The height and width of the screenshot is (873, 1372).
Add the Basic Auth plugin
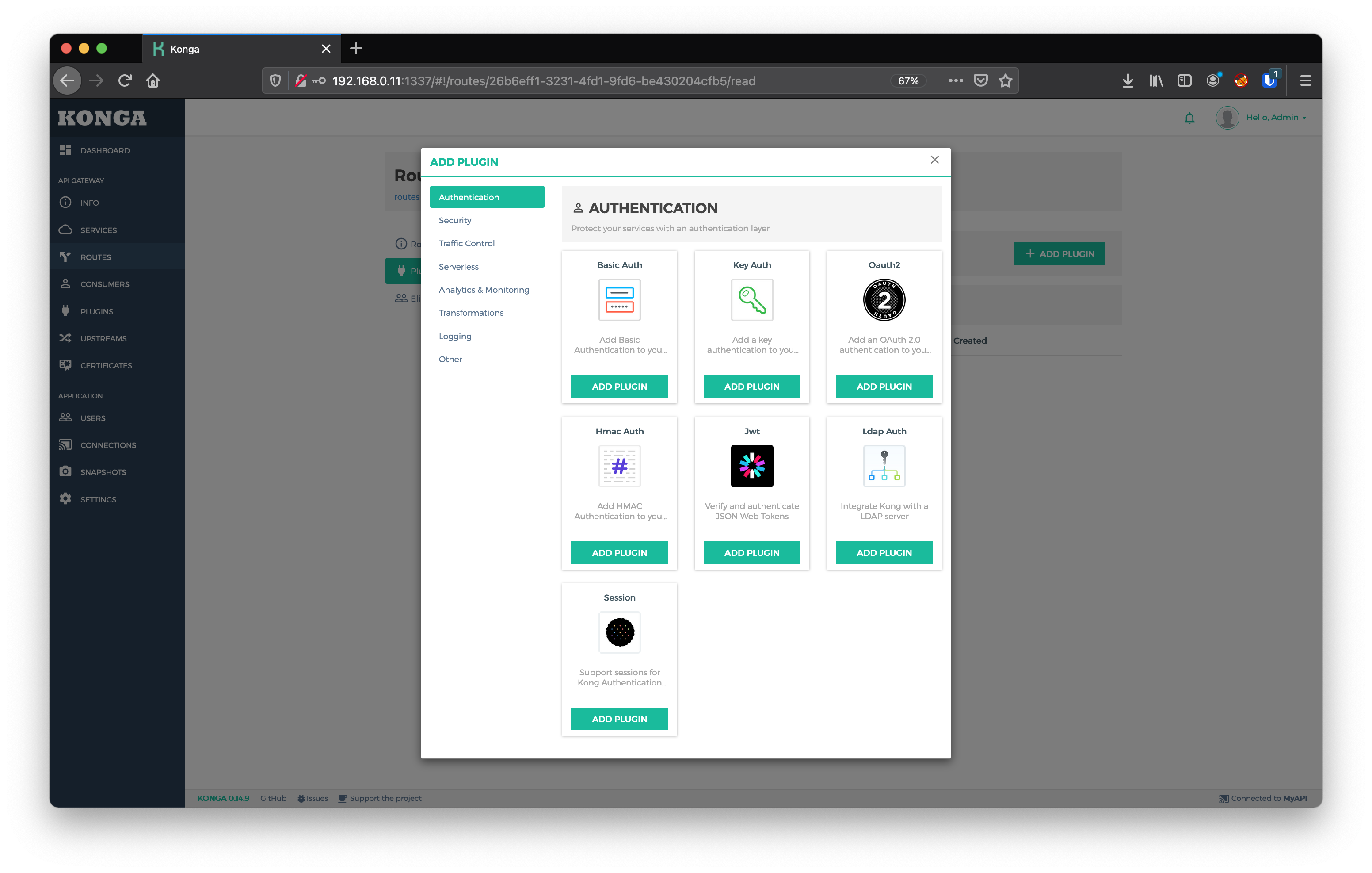(x=619, y=387)
